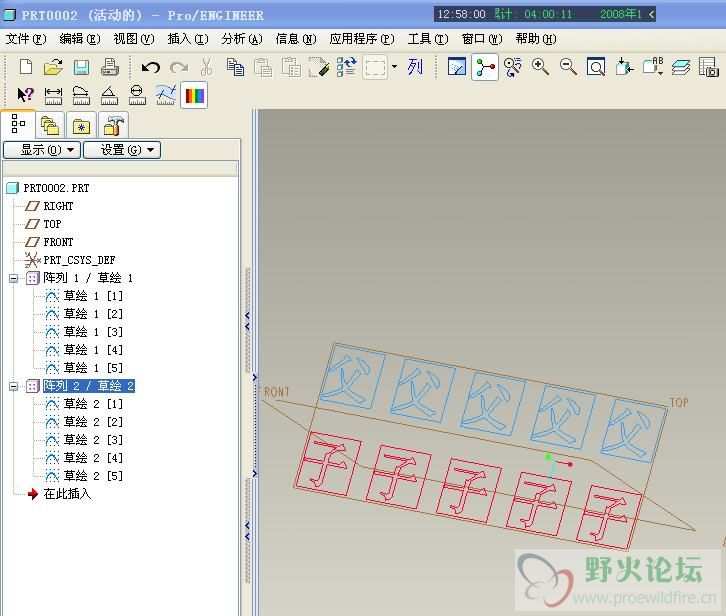Click the Print icon
The image size is (726, 616).
pyautogui.click(x=110, y=67)
